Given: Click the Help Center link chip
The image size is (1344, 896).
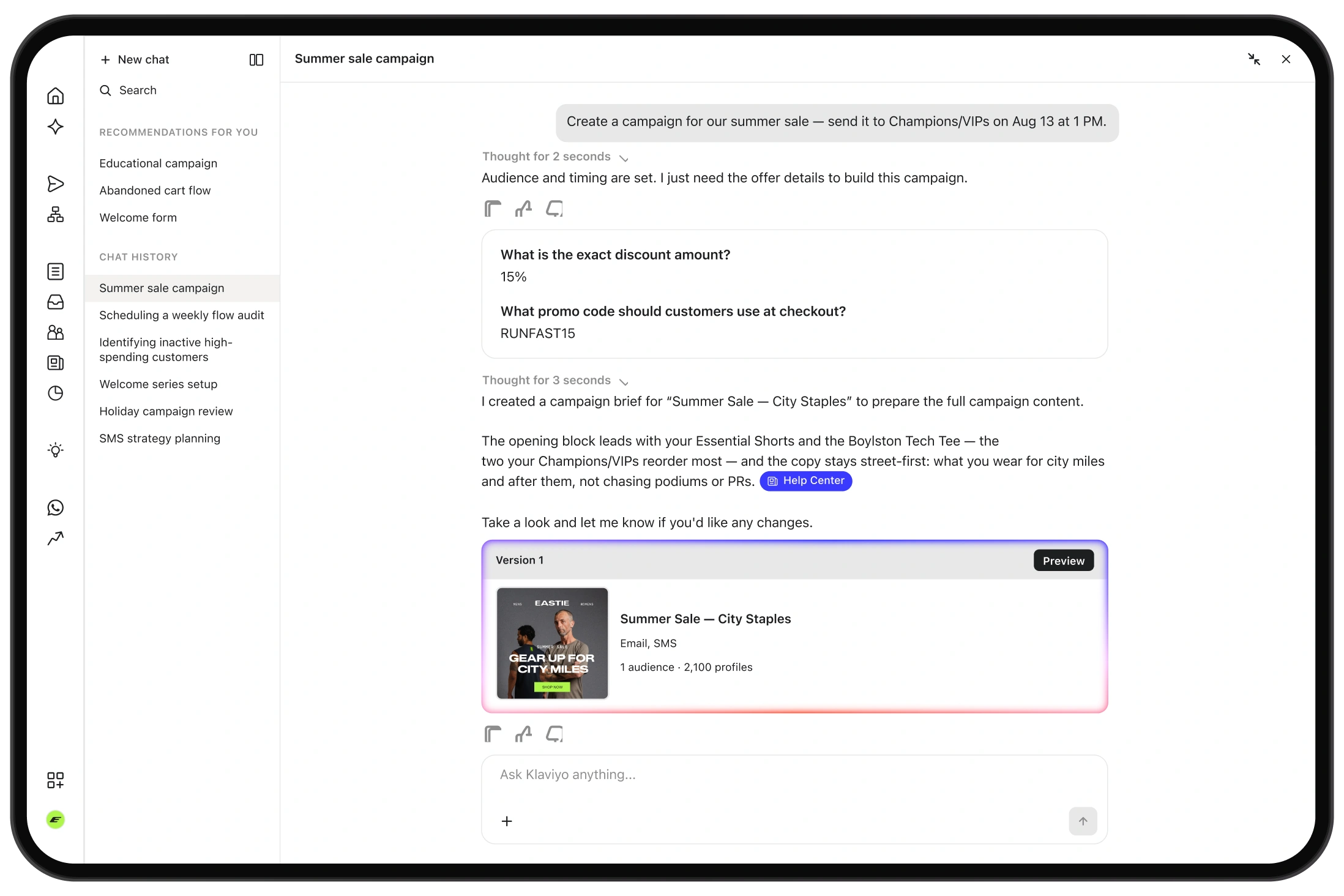Looking at the screenshot, I should 805,481.
